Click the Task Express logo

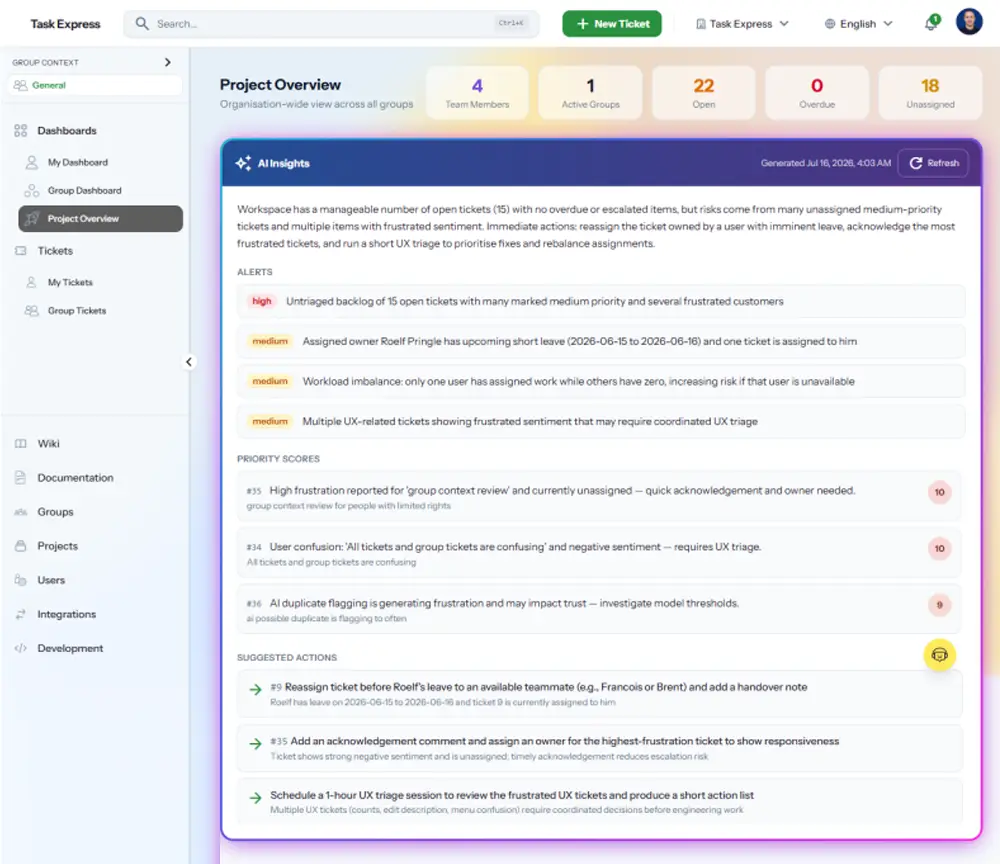point(65,24)
